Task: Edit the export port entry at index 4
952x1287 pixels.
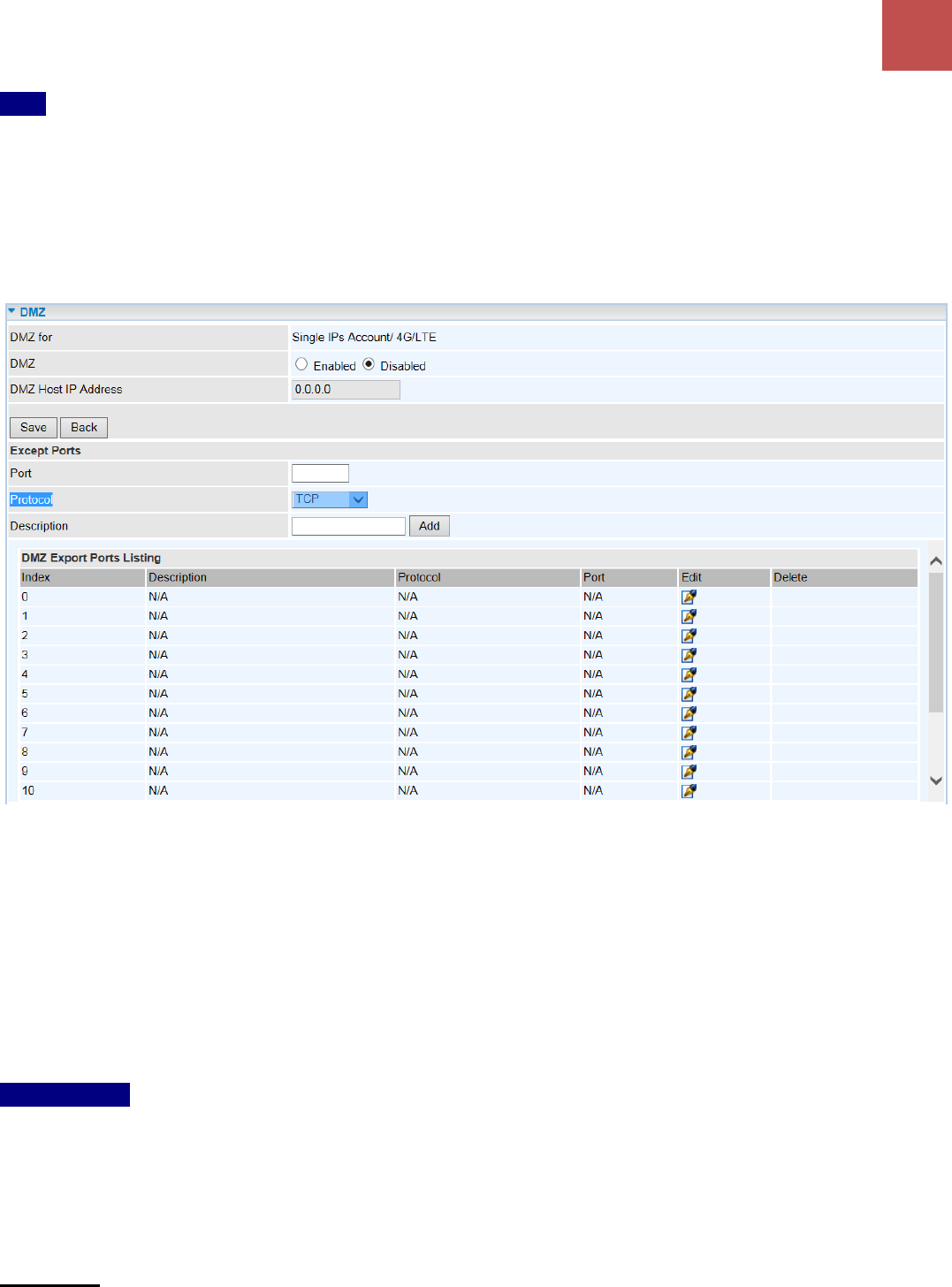Action: [x=689, y=674]
